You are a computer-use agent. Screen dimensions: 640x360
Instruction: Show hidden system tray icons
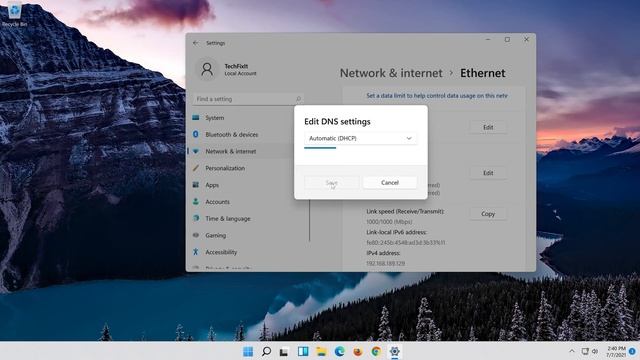coord(572,351)
